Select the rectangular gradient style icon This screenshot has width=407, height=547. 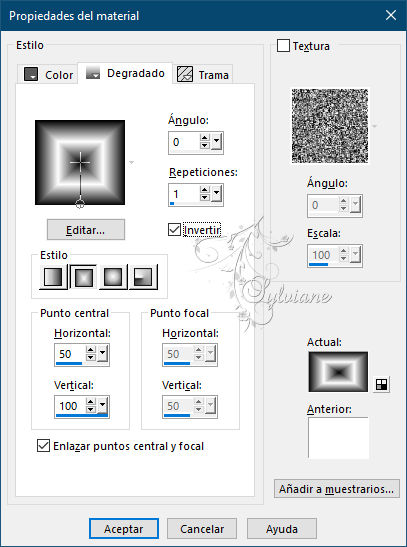click(x=83, y=277)
